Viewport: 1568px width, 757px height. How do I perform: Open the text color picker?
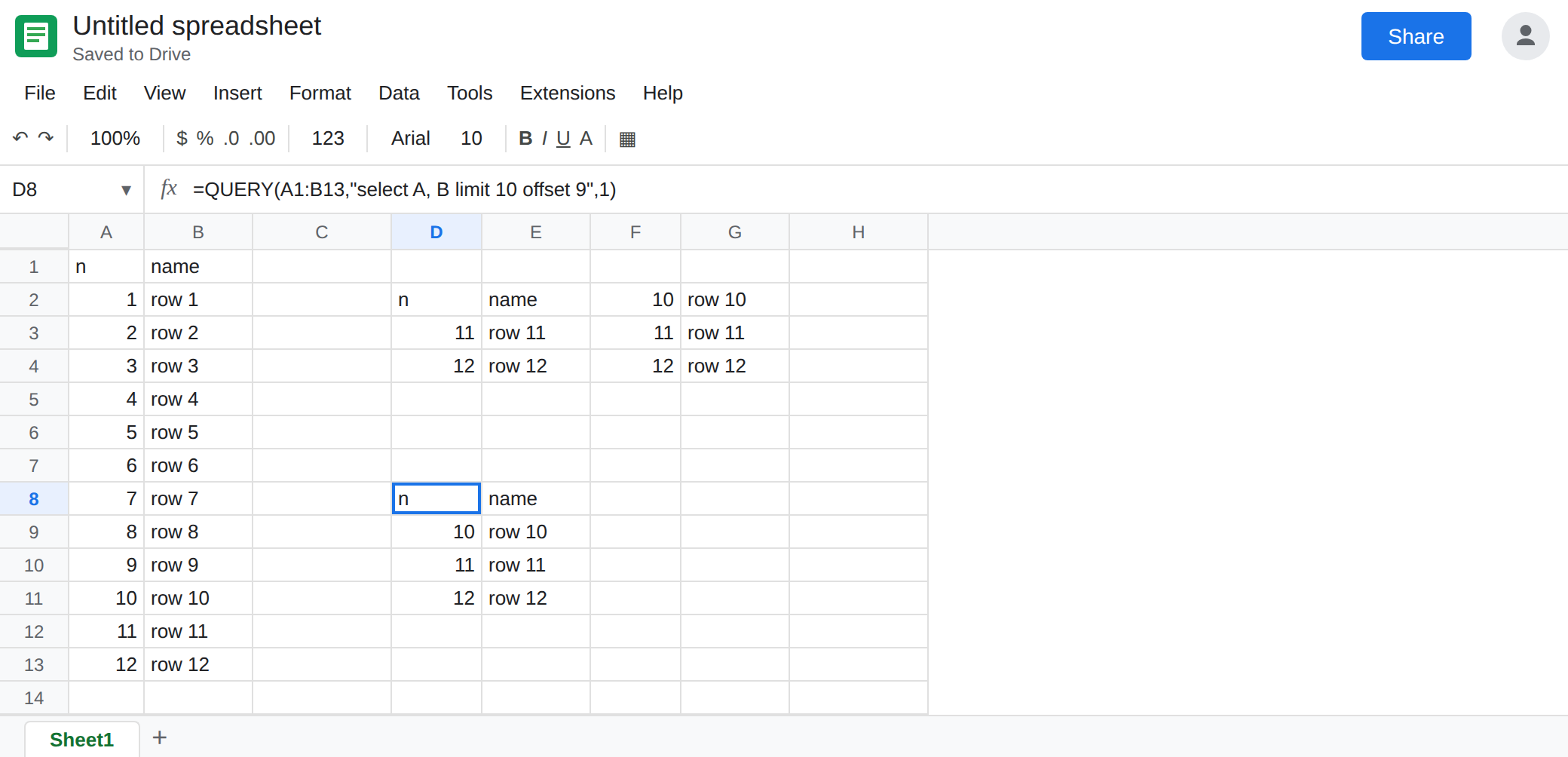pos(586,138)
